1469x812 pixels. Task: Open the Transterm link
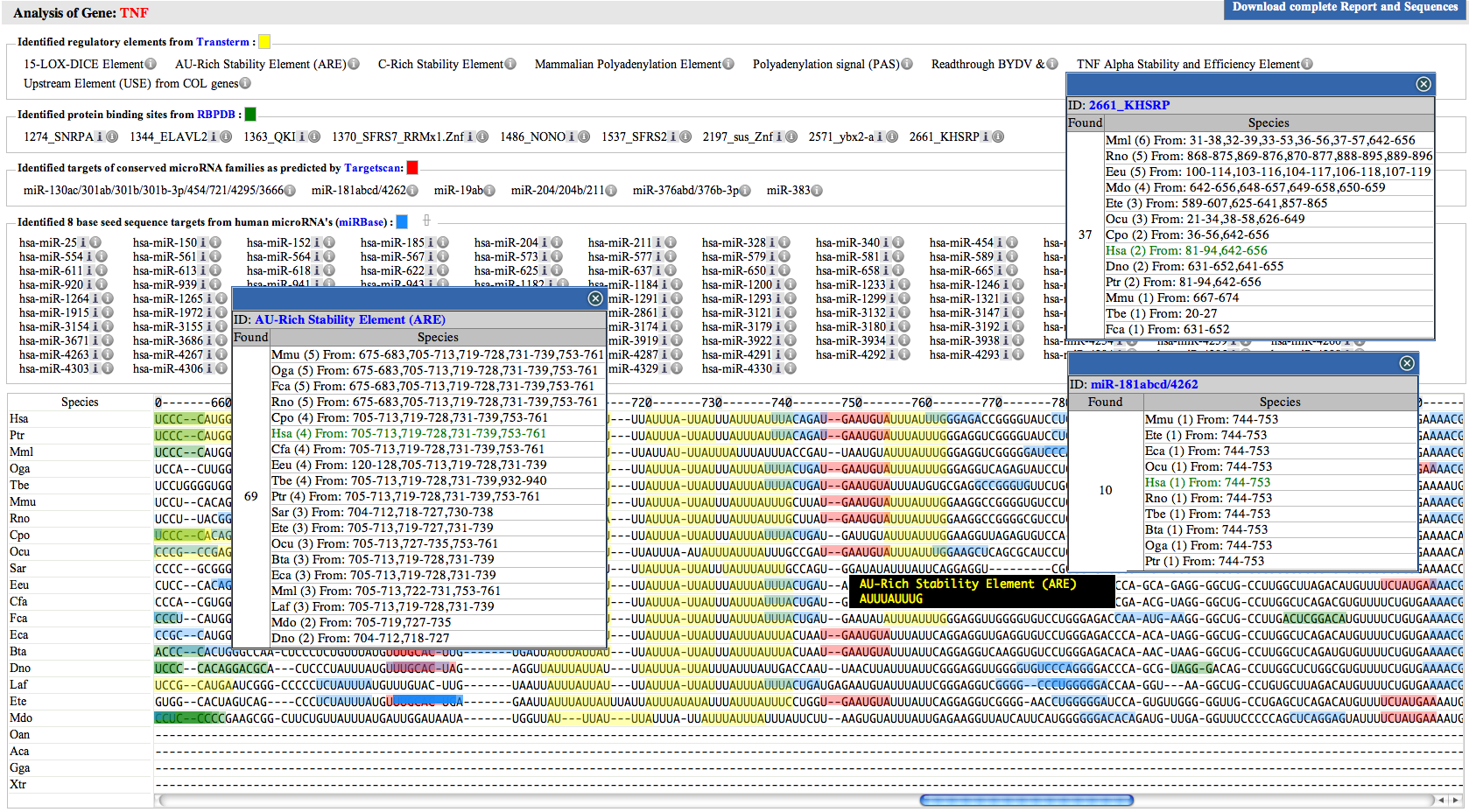223,41
